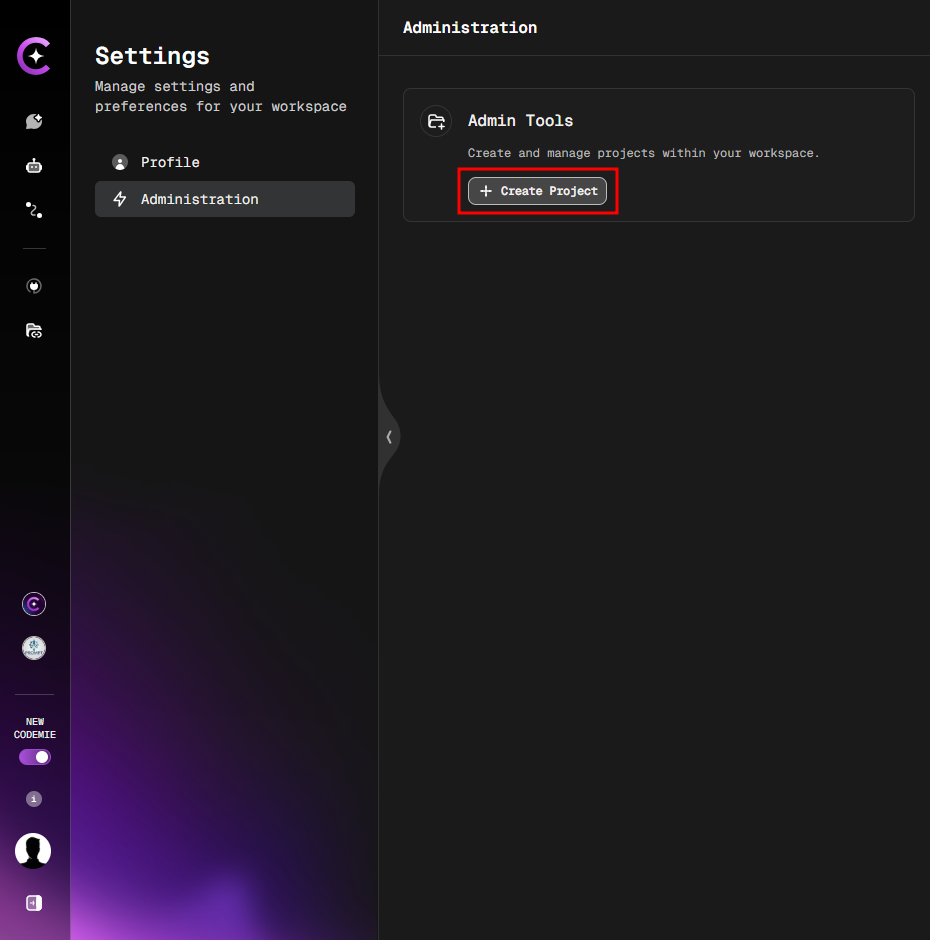Image resolution: width=930 pixels, height=940 pixels.
Task: Open the AI chat panel
Action: pos(34,121)
